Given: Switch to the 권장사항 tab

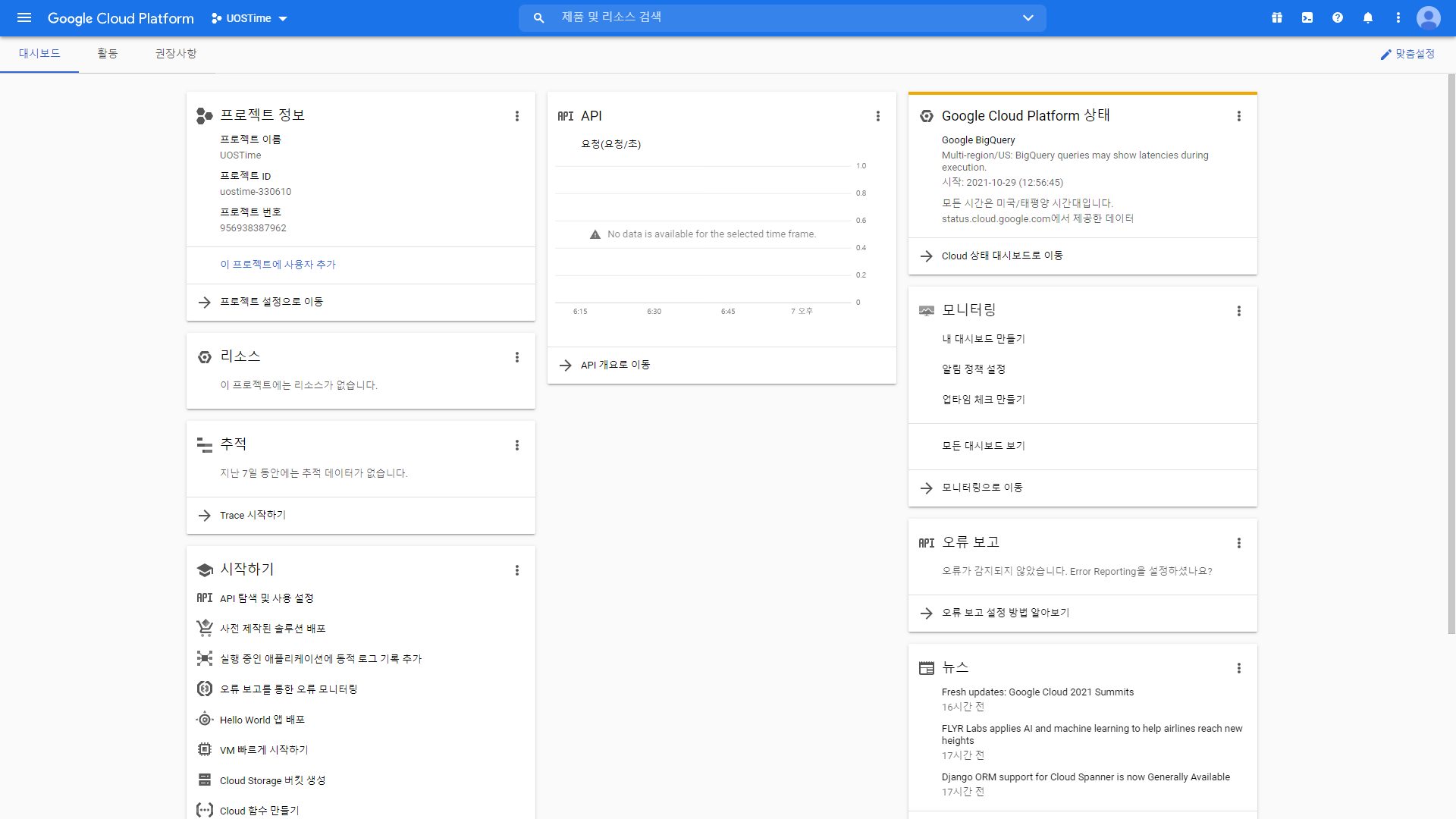Looking at the screenshot, I should point(176,54).
